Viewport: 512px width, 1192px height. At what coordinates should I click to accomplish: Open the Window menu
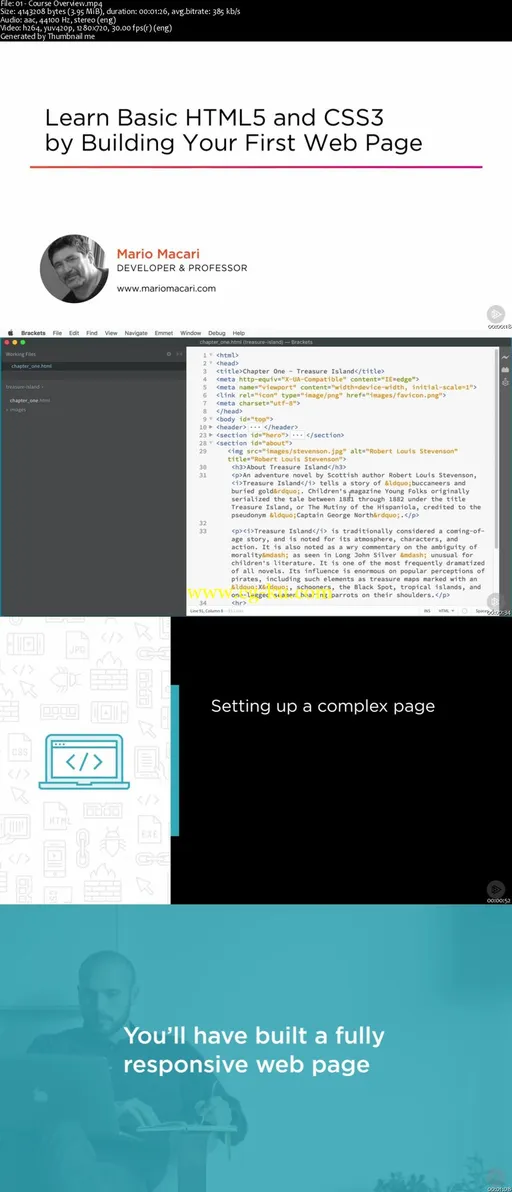click(x=191, y=333)
